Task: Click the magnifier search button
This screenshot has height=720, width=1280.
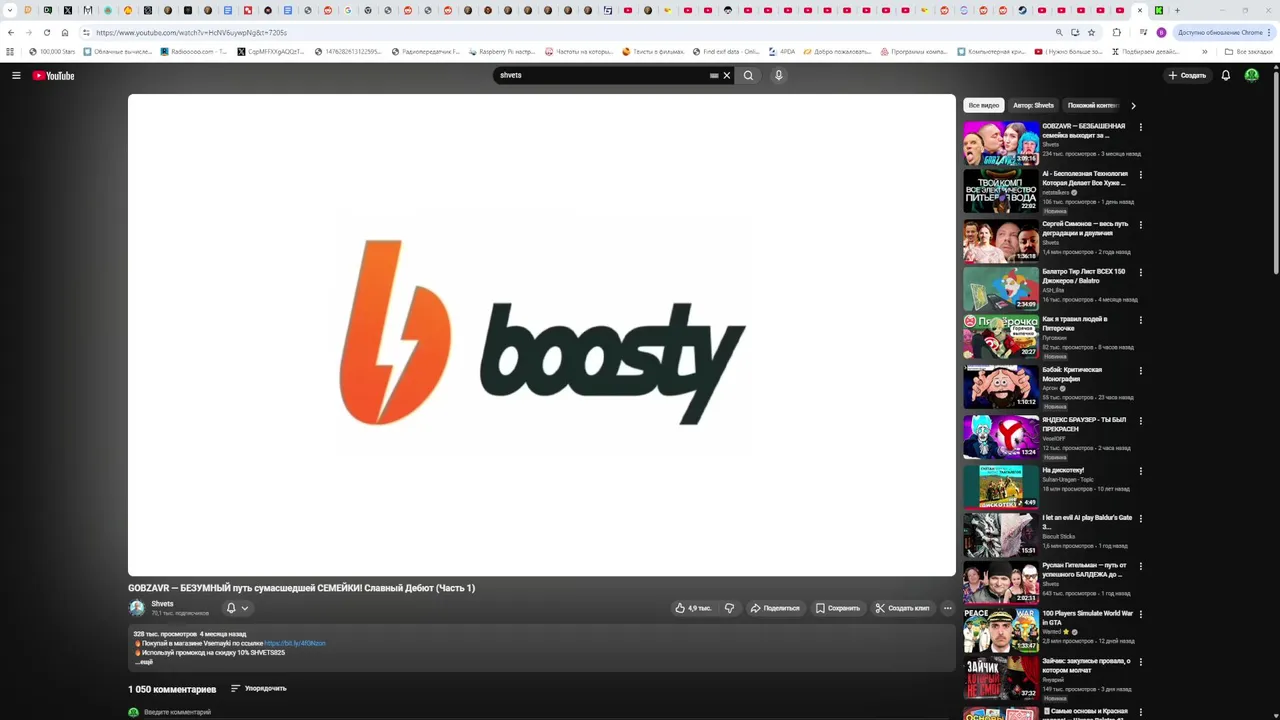Action: point(748,75)
